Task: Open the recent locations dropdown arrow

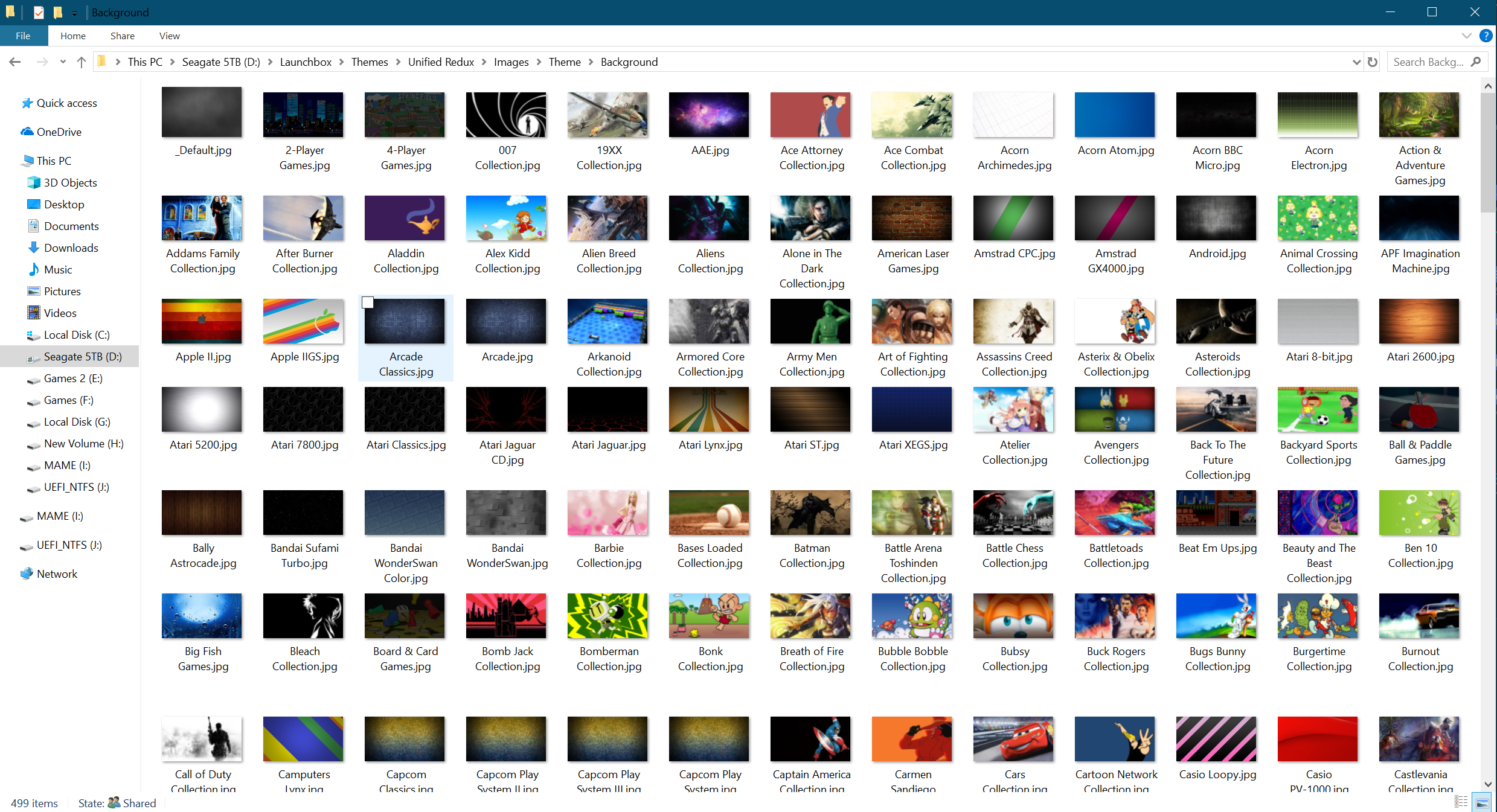Action: coord(63,62)
